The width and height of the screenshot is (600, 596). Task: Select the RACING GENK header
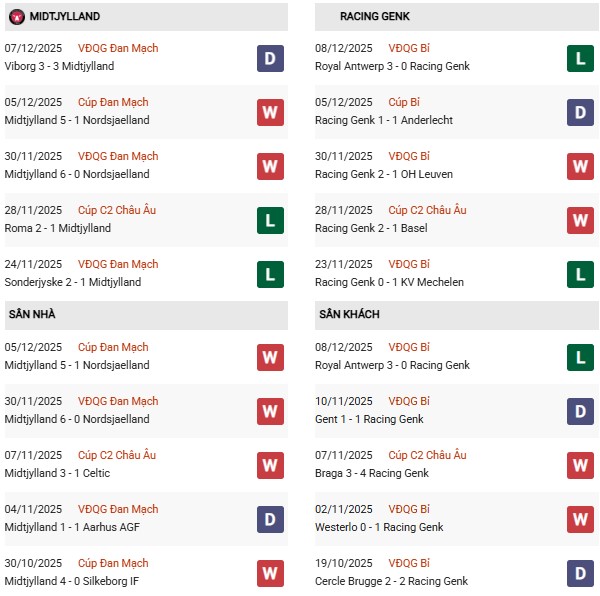coord(374,16)
